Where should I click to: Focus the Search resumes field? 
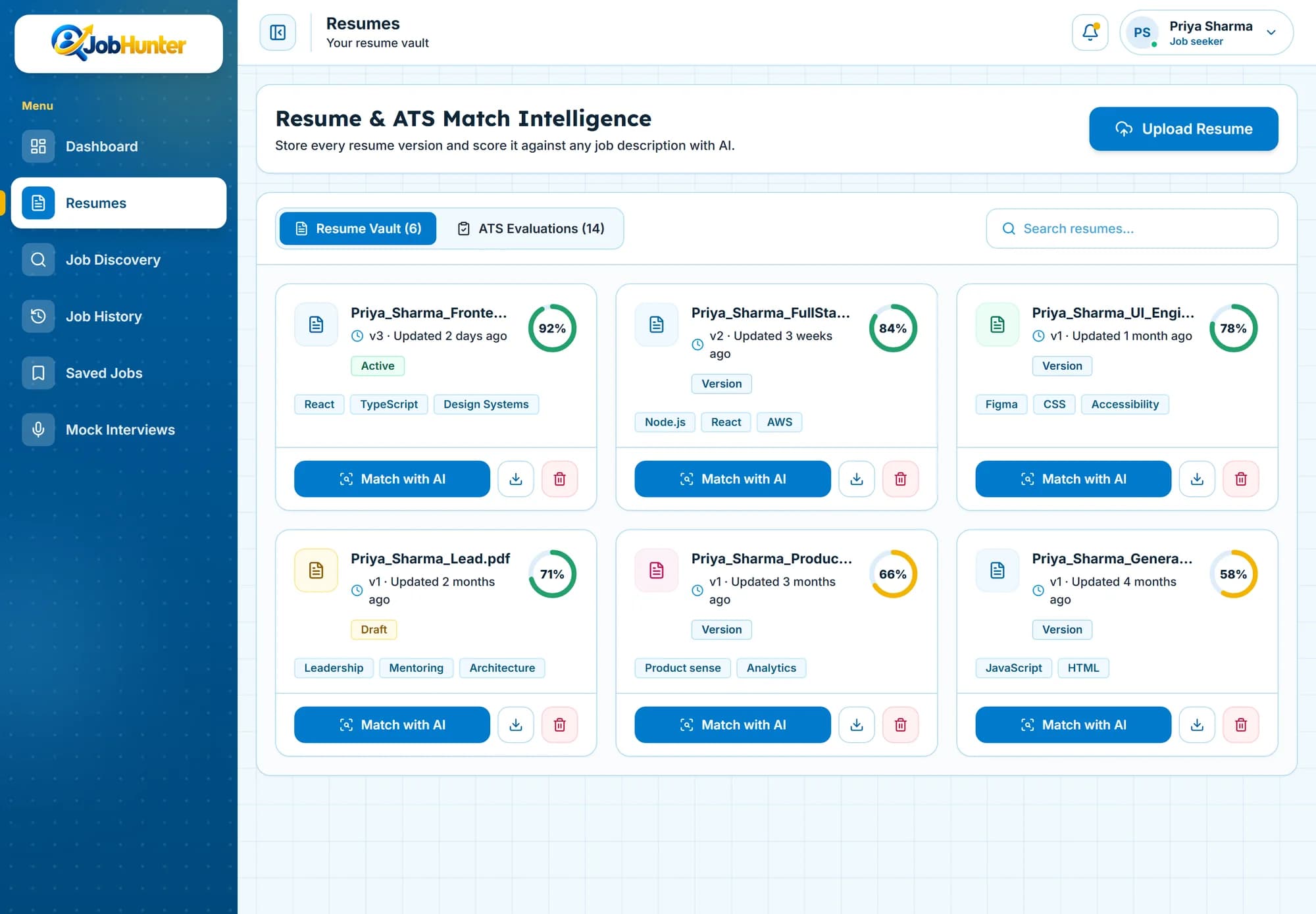point(1132,228)
